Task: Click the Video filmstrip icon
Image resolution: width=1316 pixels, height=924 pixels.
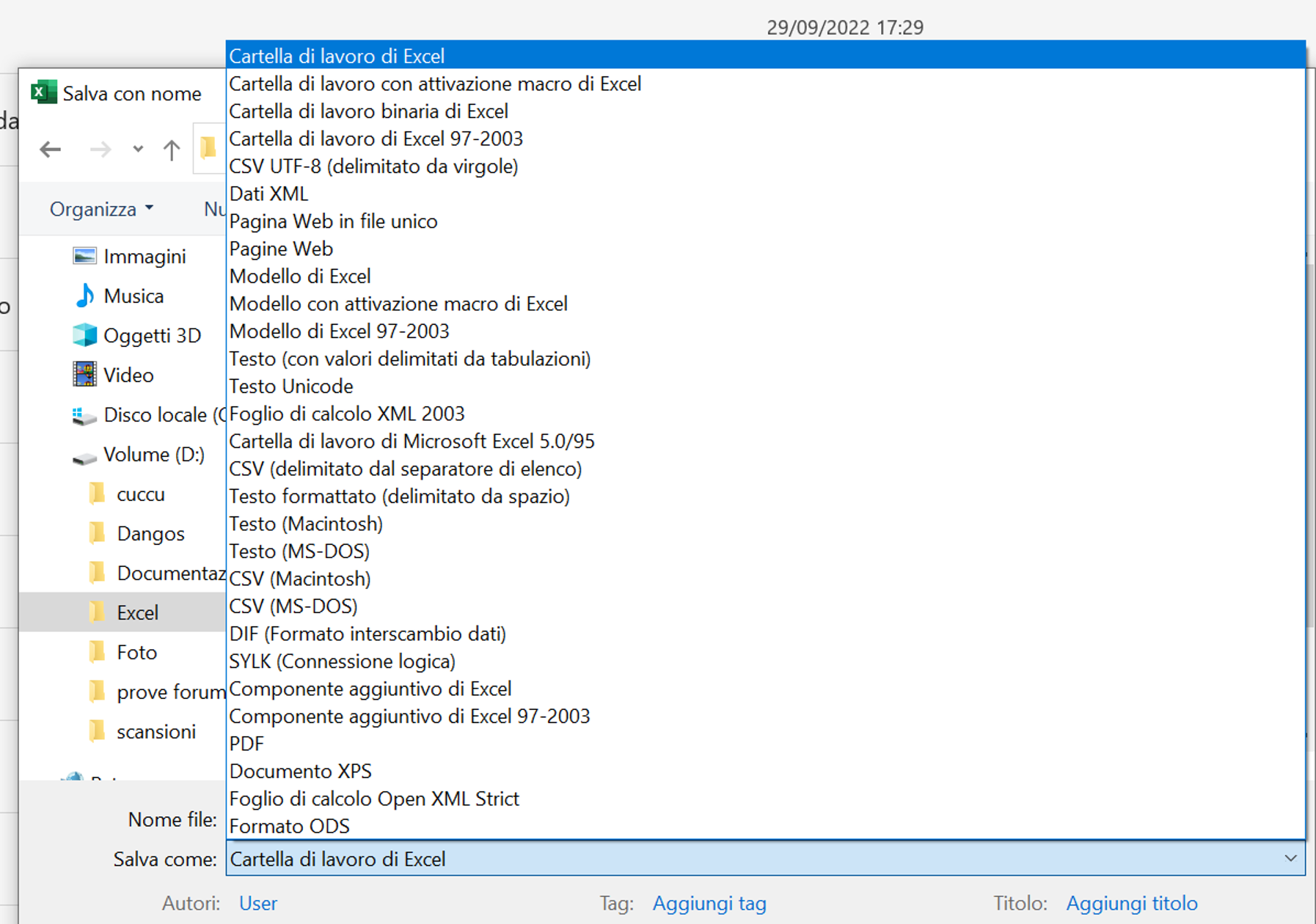Action: tap(85, 374)
